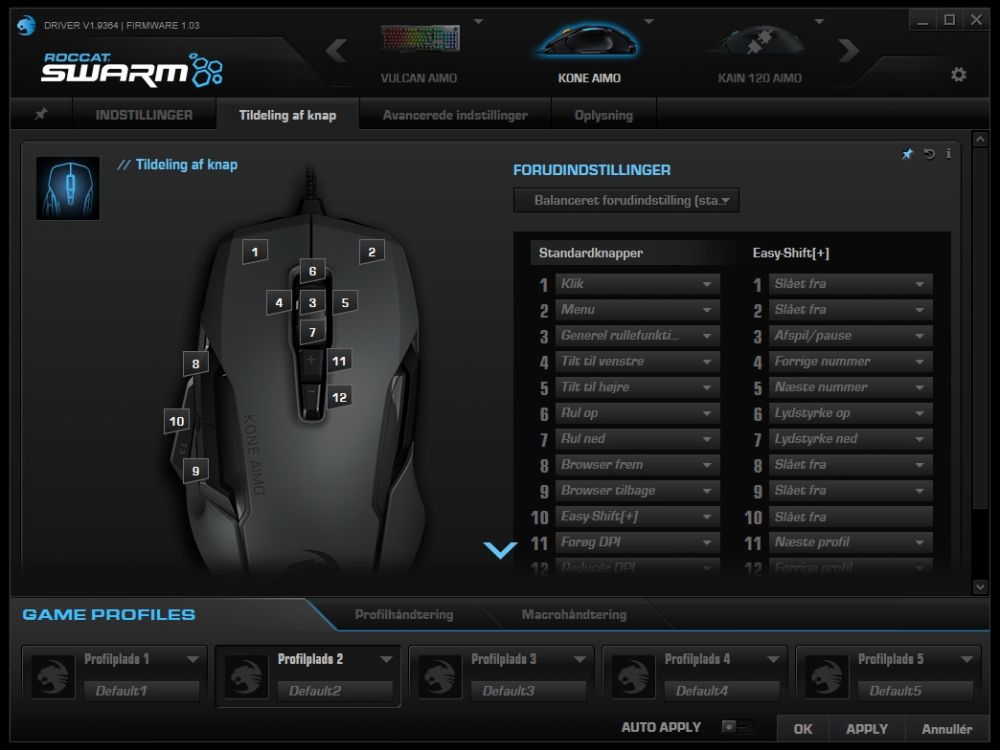Select mouse button 1 marker on diagram
The height and width of the screenshot is (750, 1000).
point(254,252)
